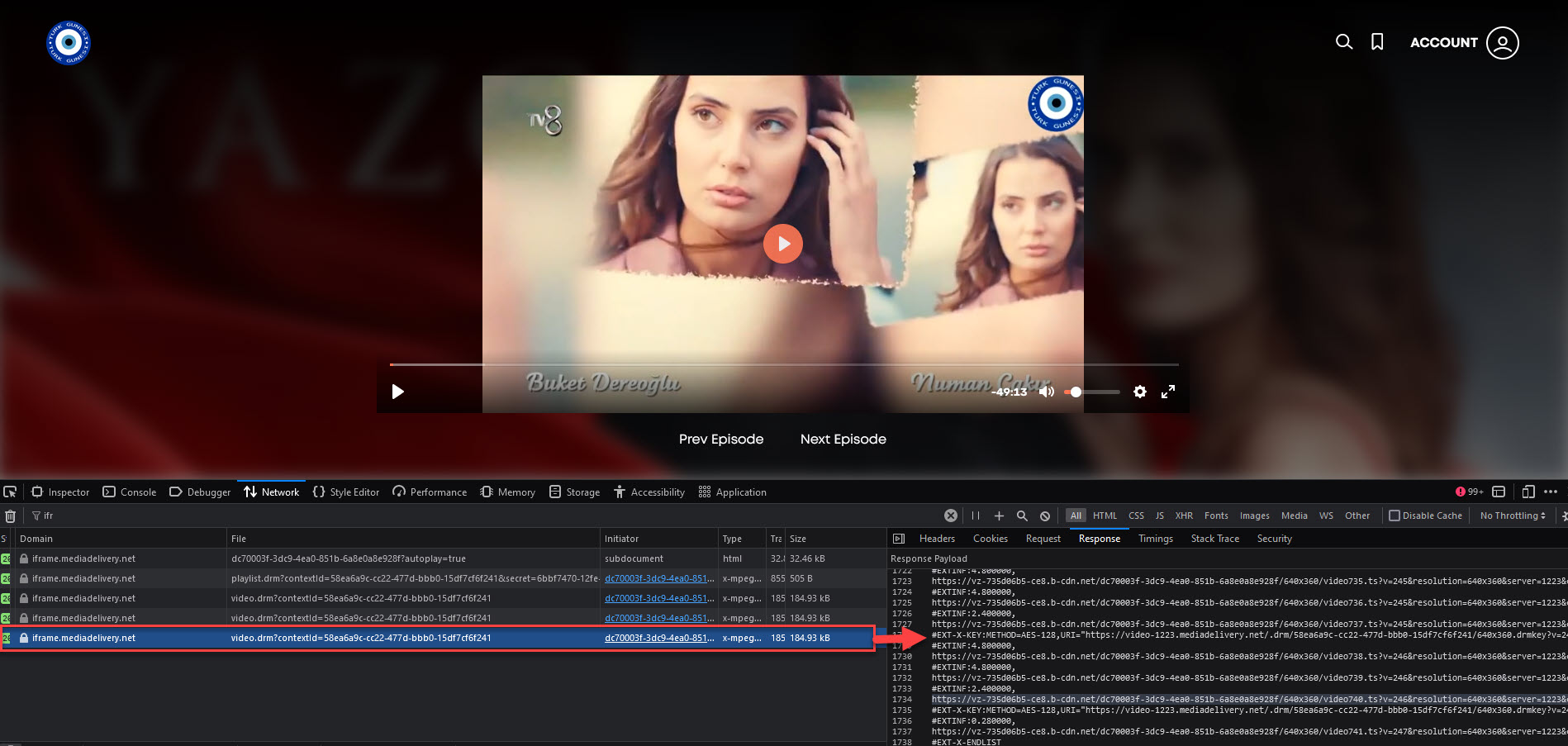The height and width of the screenshot is (746, 1568).
Task: Go to Next Episode
Action: tap(843, 440)
